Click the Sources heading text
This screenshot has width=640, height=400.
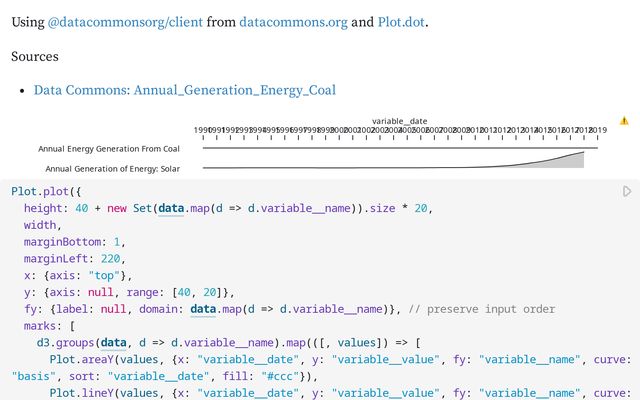(x=35, y=56)
